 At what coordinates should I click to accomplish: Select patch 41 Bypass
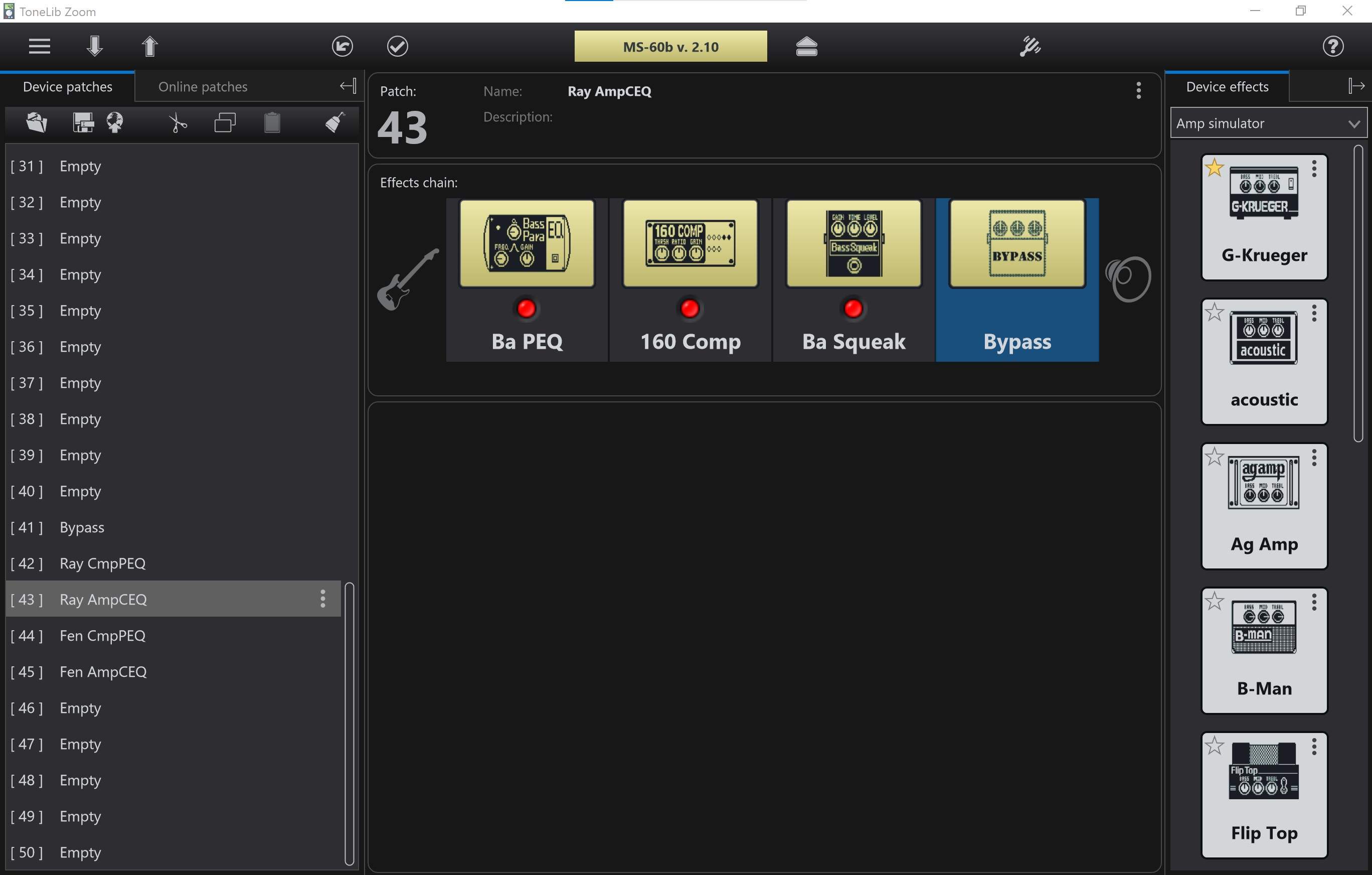tap(173, 527)
